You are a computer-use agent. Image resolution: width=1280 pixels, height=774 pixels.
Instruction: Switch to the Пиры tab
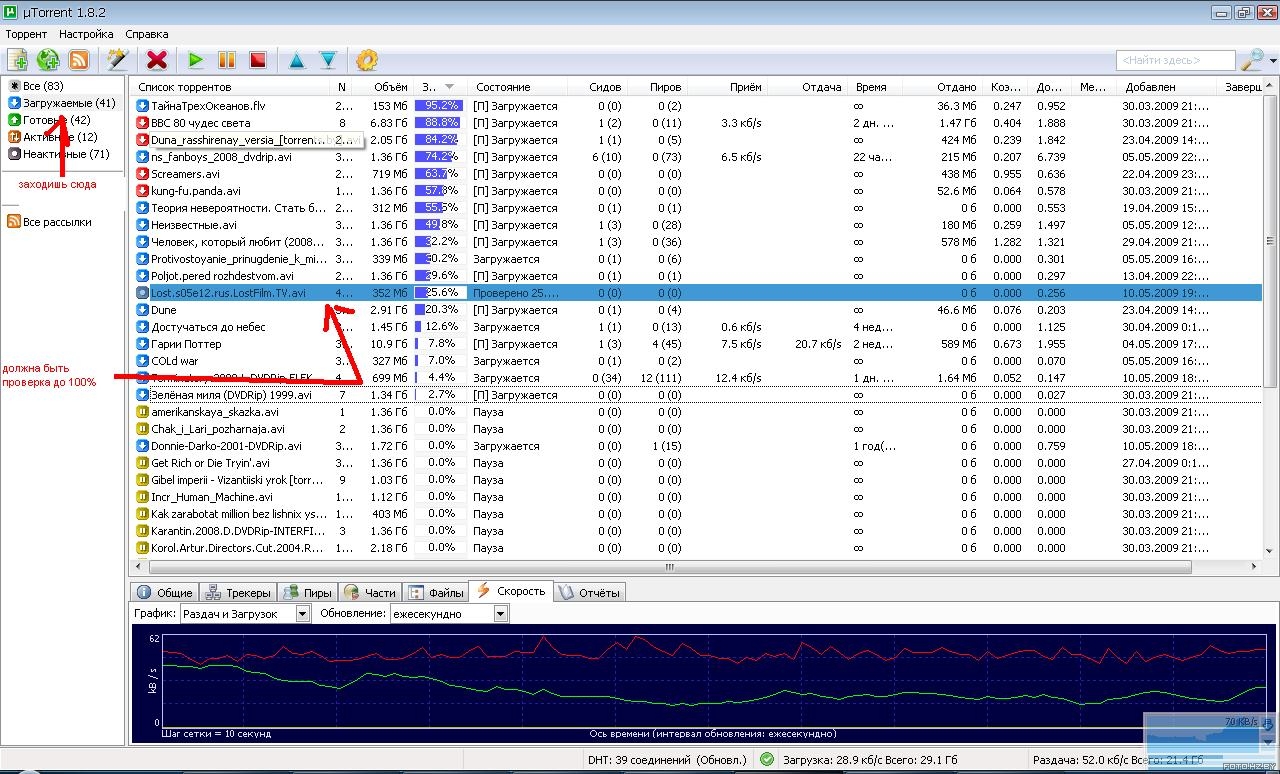(308, 592)
